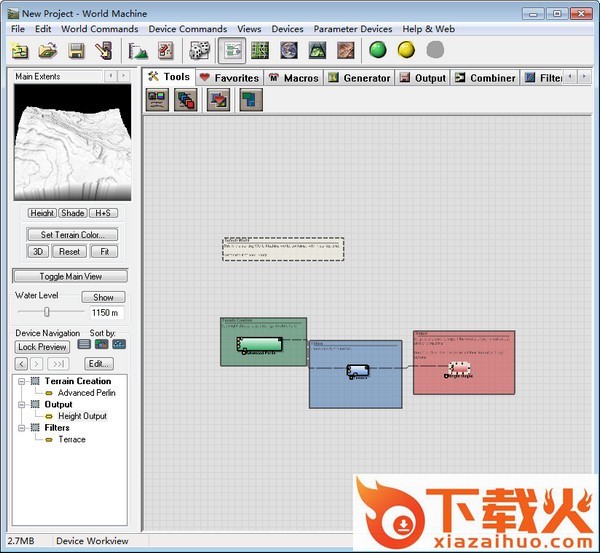
Task: Open Device Commands menu
Action: click(x=188, y=29)
